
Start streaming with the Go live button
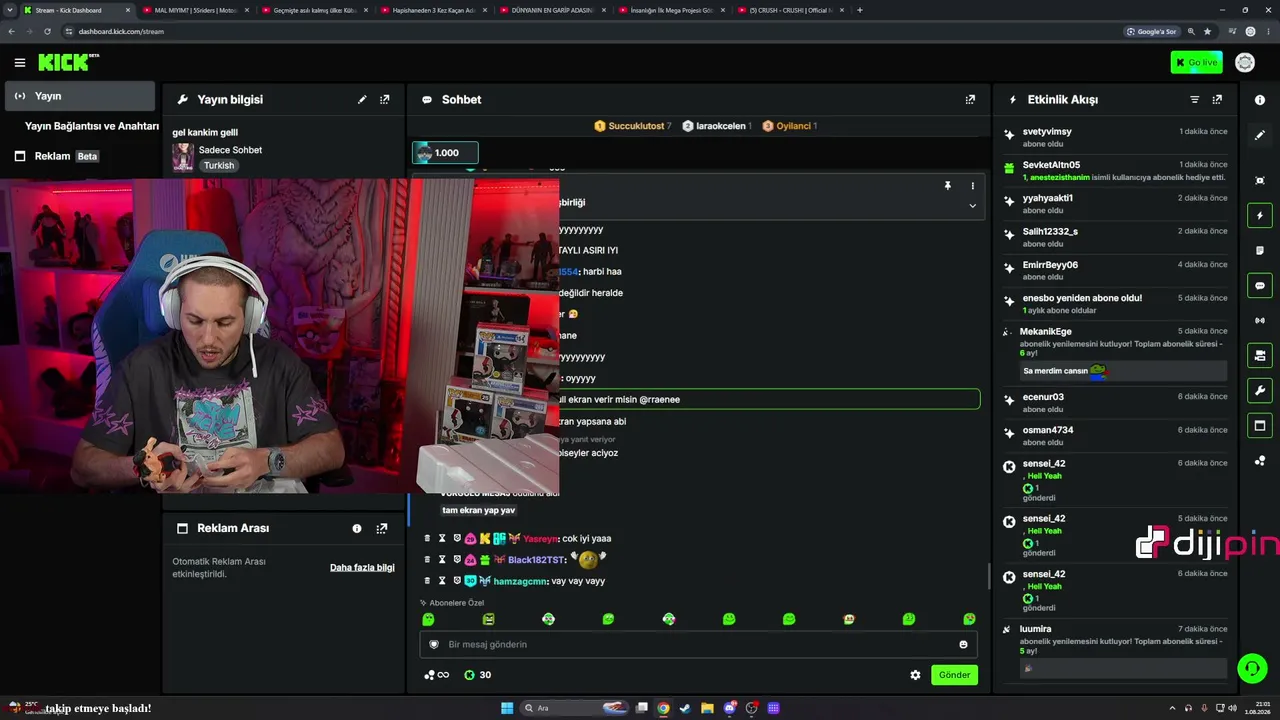1196,63
